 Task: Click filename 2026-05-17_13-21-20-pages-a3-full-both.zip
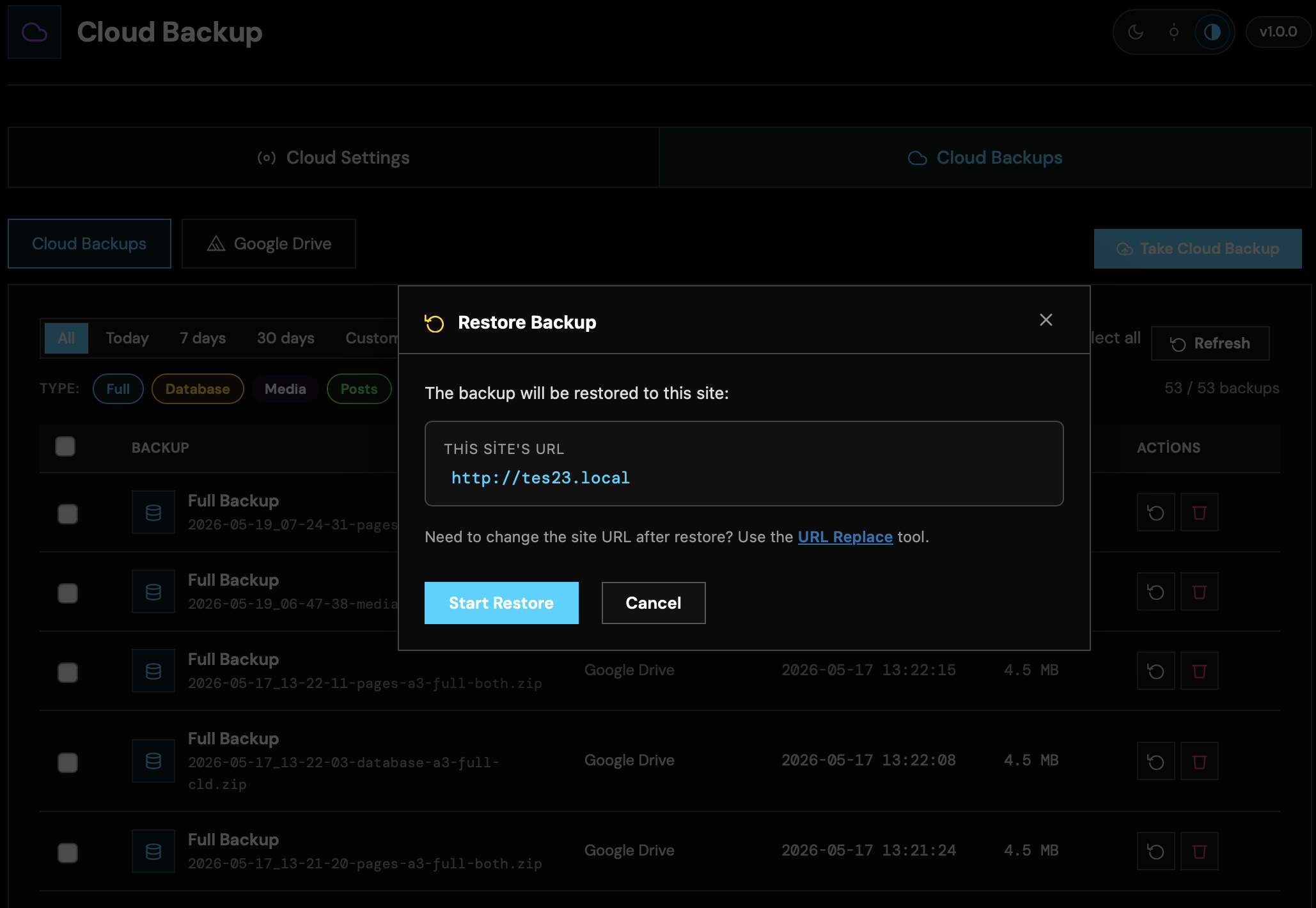(x=365, y=864)
